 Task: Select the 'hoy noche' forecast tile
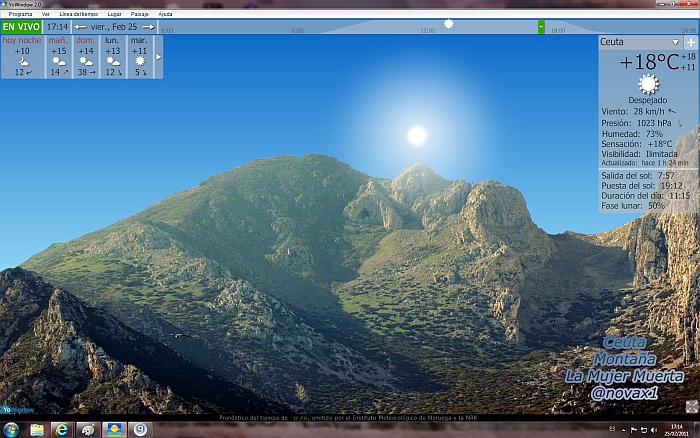pos(22,57)
